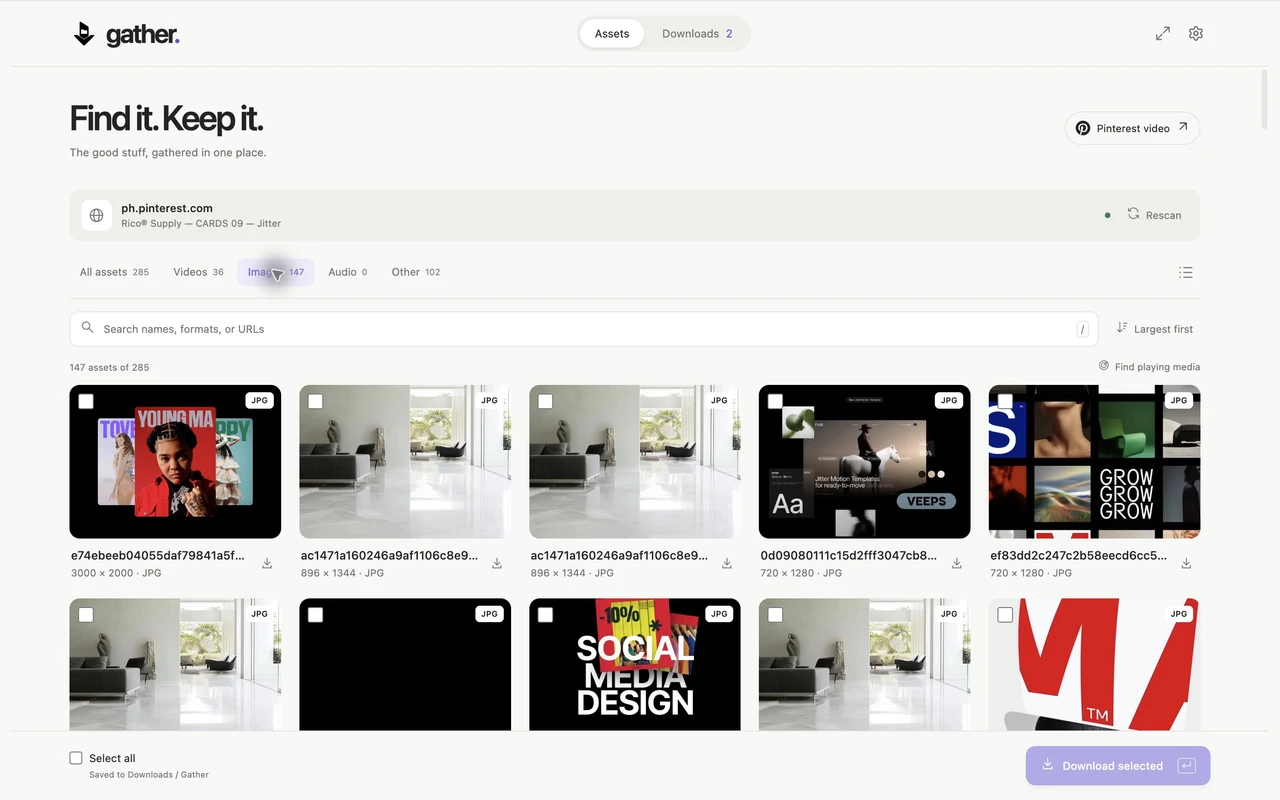1280x800 pixels.
Task: Expand the window with fullscreen arrows icon
Action: click(1163, 33)
